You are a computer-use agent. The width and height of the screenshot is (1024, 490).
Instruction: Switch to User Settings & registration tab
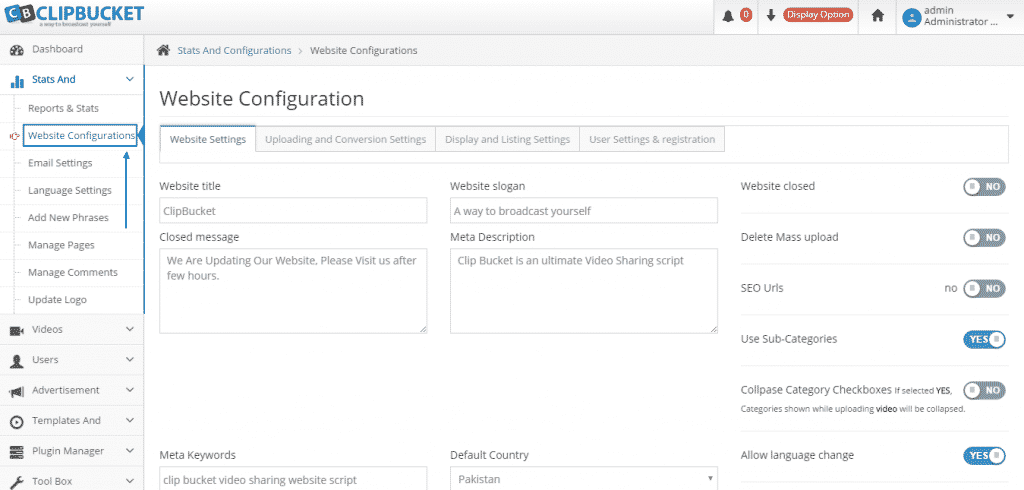(652, 139)
